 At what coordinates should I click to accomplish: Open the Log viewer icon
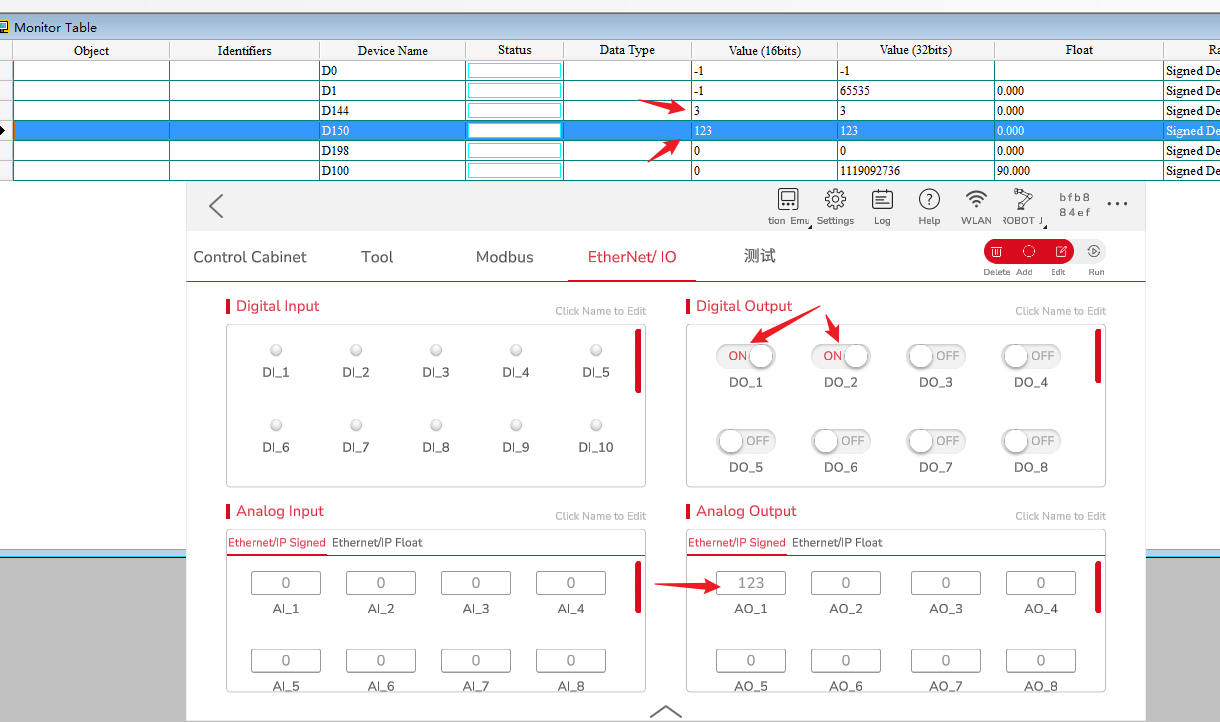coord(882,200)
